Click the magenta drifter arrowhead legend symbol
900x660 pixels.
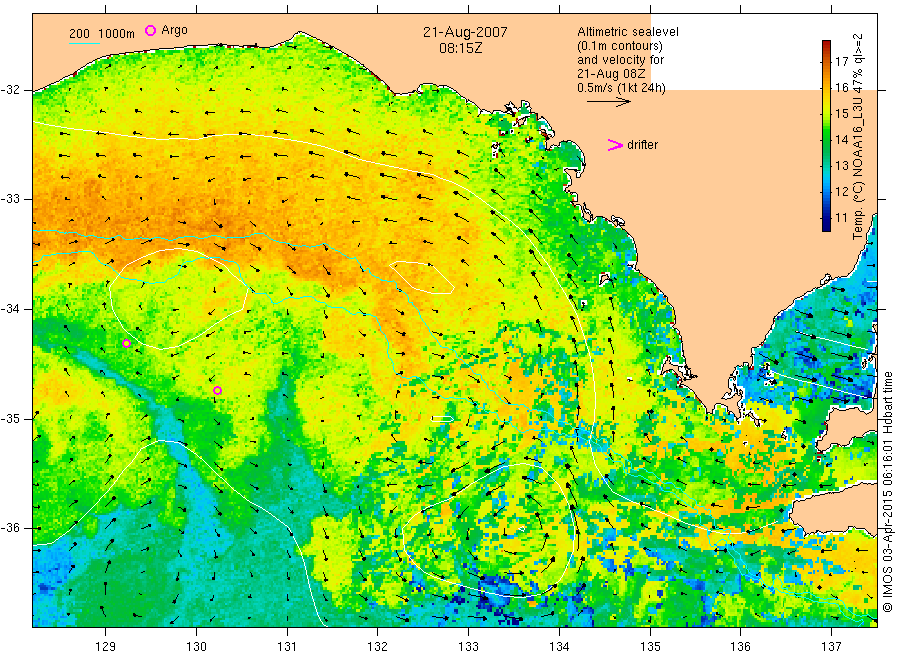point(615,145)
